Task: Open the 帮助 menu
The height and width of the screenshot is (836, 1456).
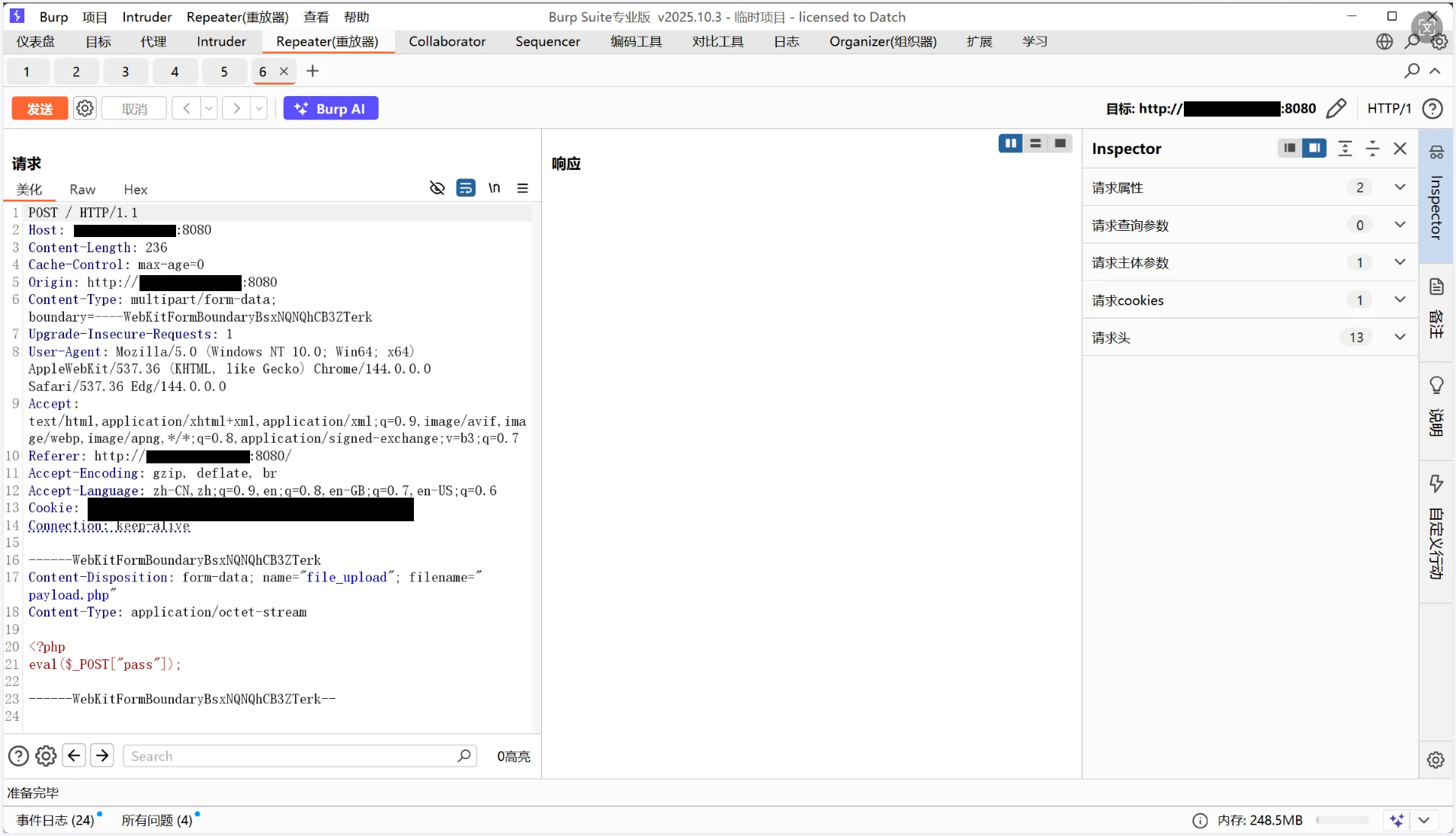Action: click(357, 17)
